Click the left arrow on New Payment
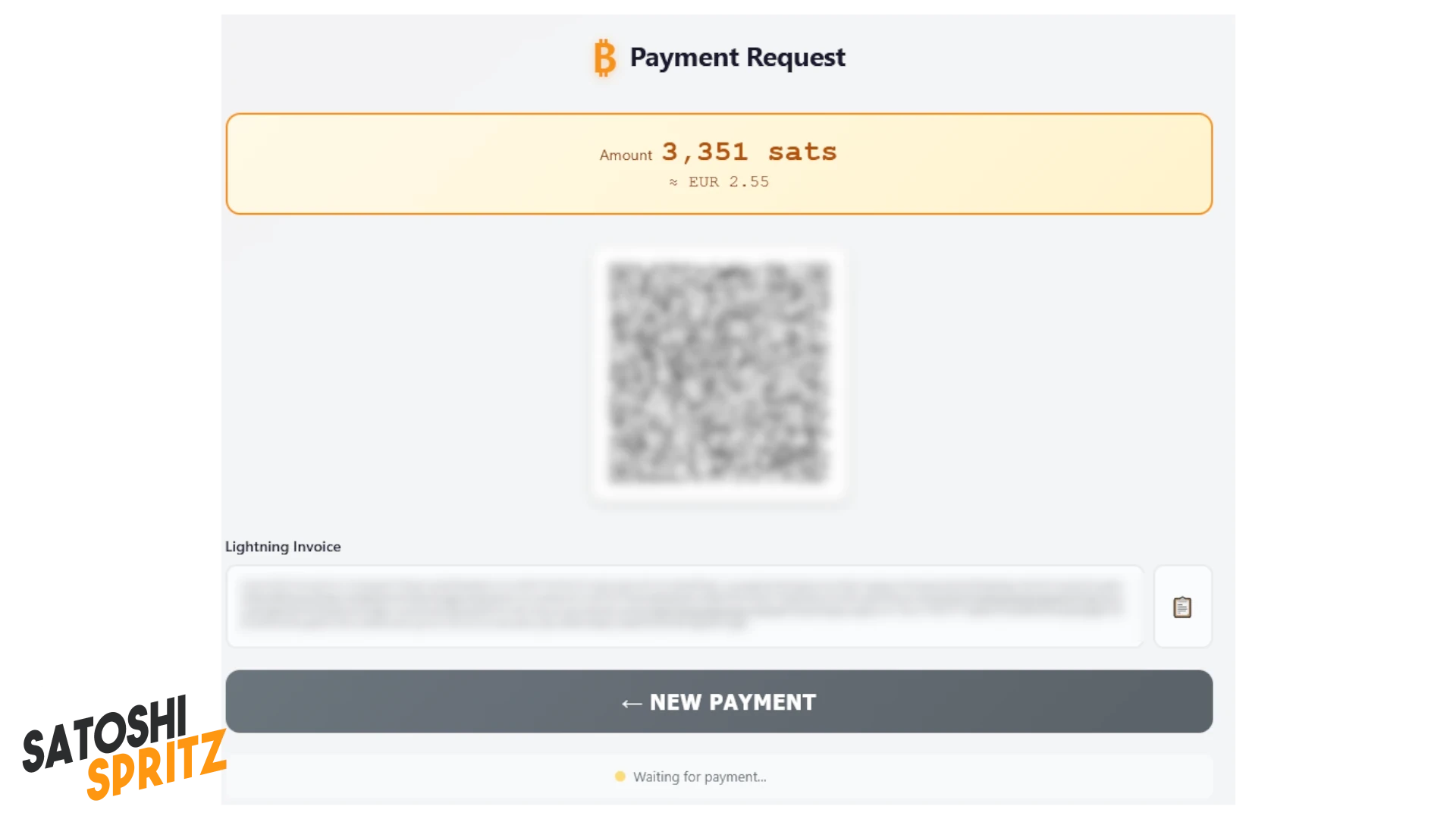The width and height of the screenshot is (1456, 819). [x=631, y=704]
